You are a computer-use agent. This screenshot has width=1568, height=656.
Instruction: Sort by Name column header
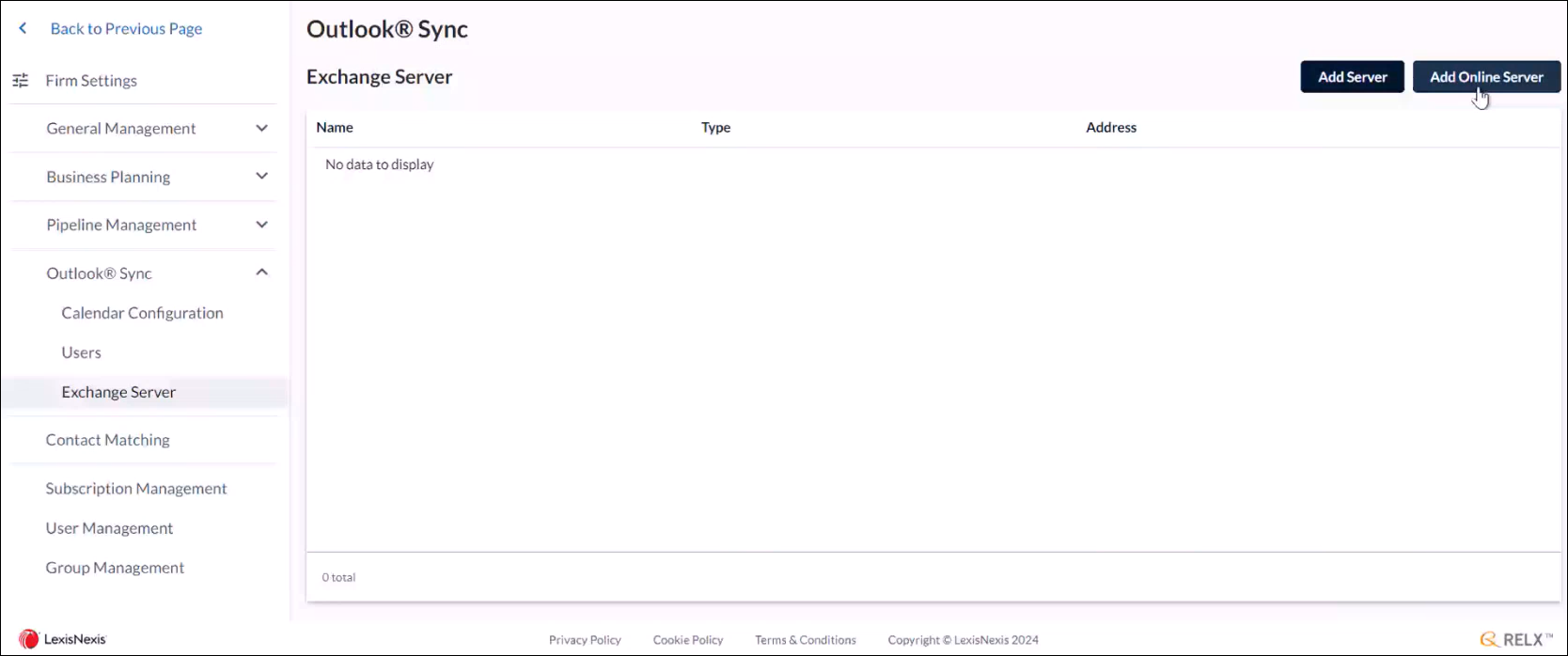click(335, 127)
